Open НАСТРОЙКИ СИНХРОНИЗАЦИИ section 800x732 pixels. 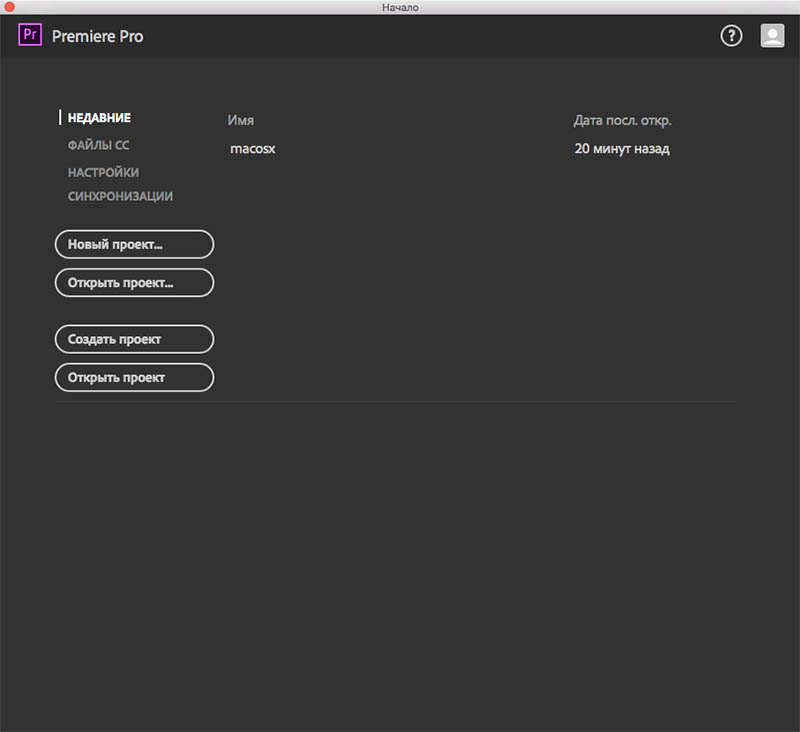(120, 184)
